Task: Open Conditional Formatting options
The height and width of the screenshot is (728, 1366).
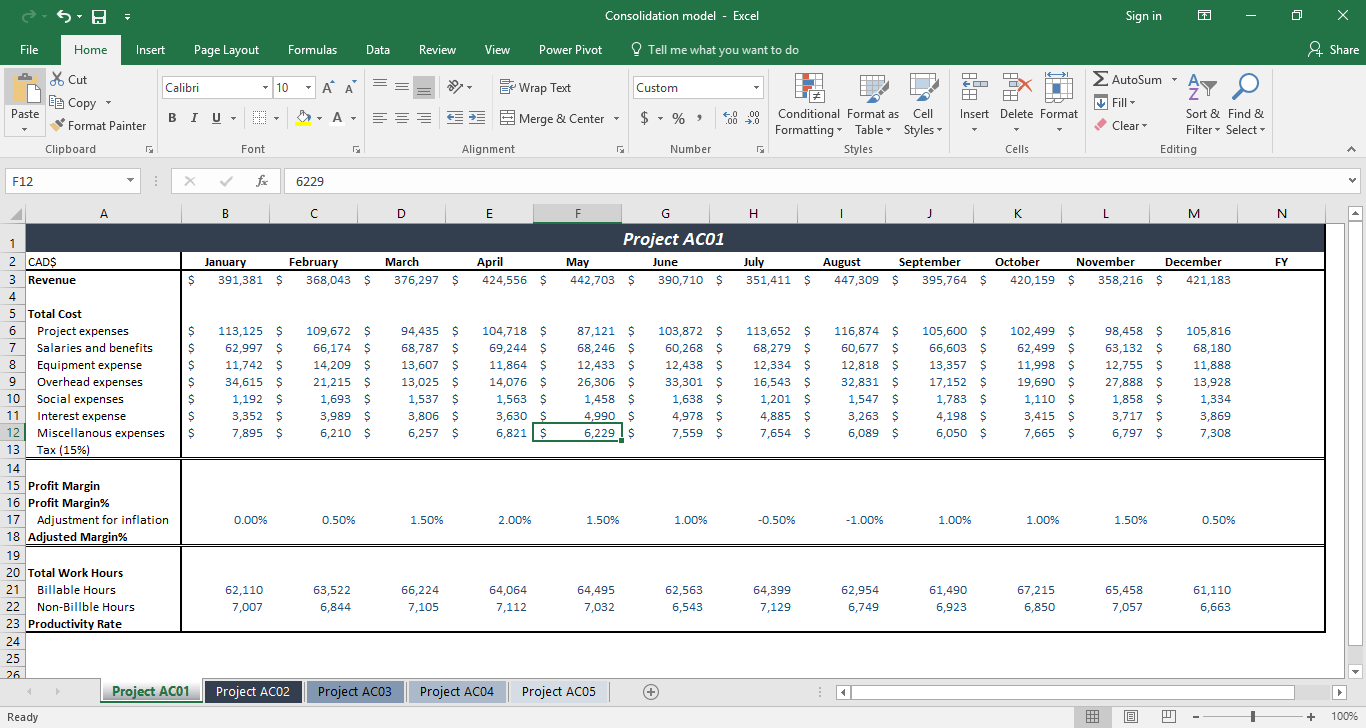Action: pyautogui.click(x=808, y=104)
